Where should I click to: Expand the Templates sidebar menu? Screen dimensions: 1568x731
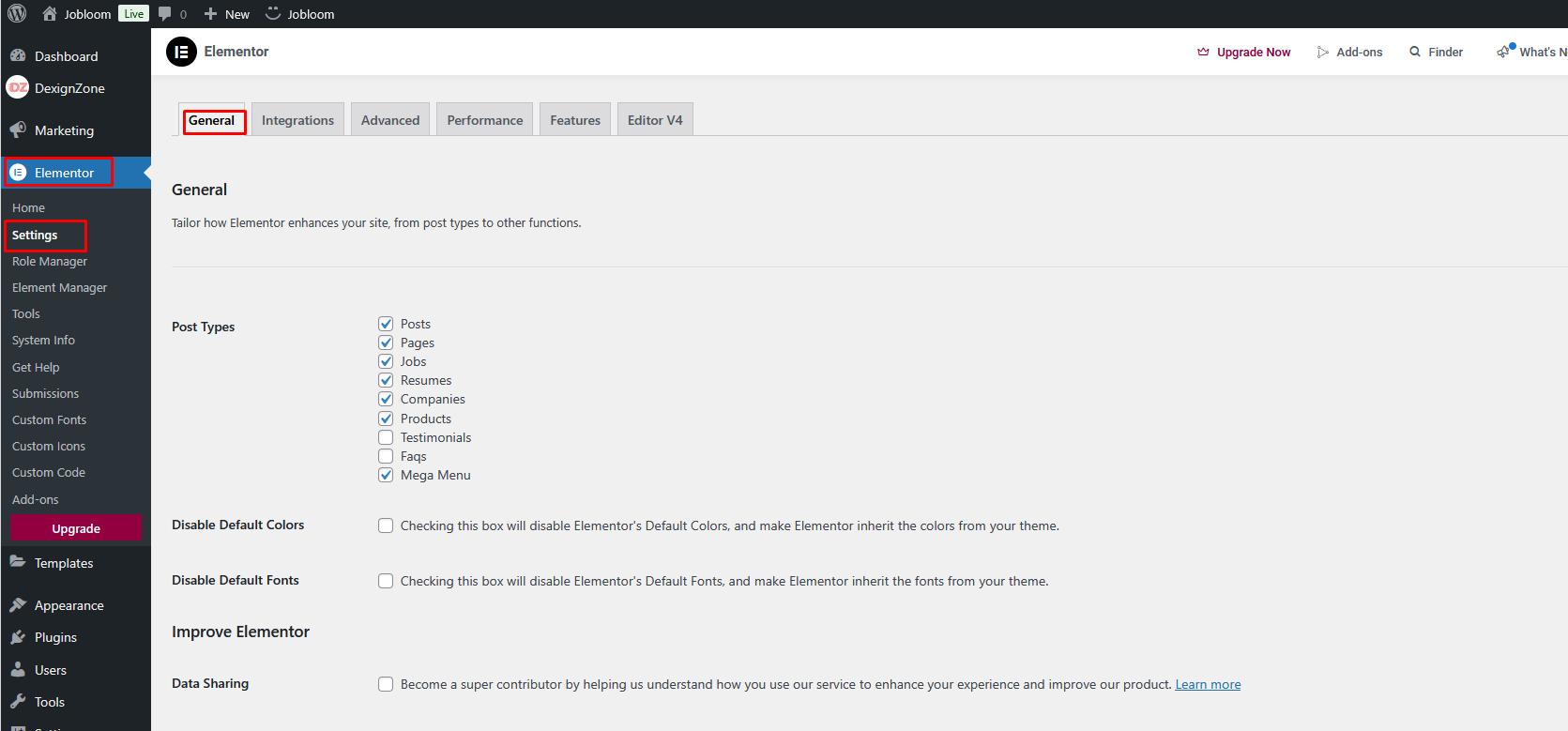point(63,563)
